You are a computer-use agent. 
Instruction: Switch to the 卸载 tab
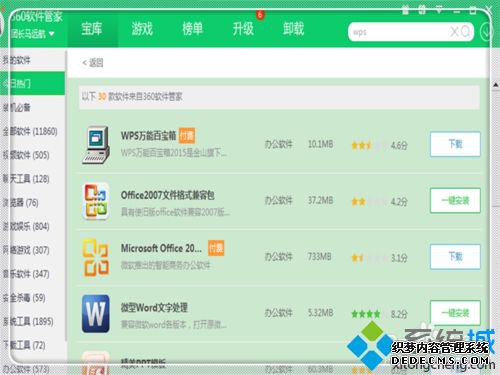point(294,29)
